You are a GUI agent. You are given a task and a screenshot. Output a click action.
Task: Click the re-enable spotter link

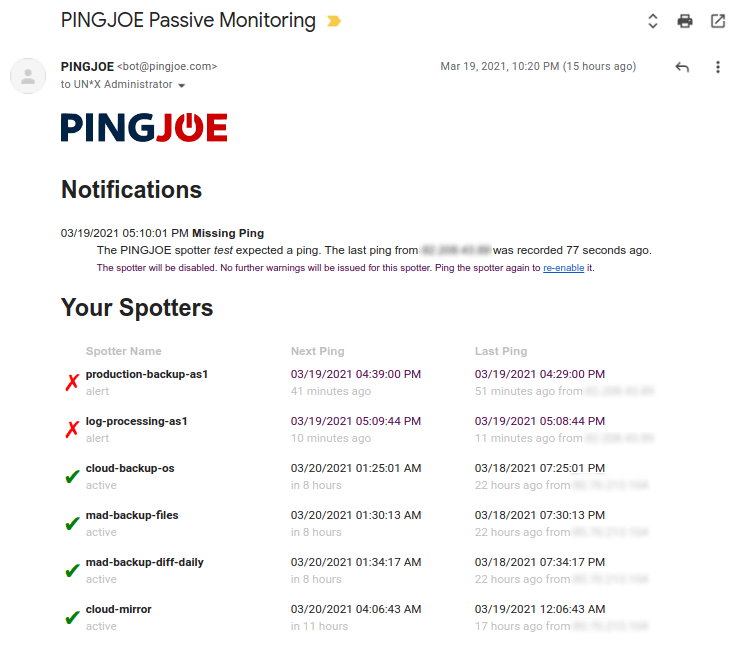563,268
